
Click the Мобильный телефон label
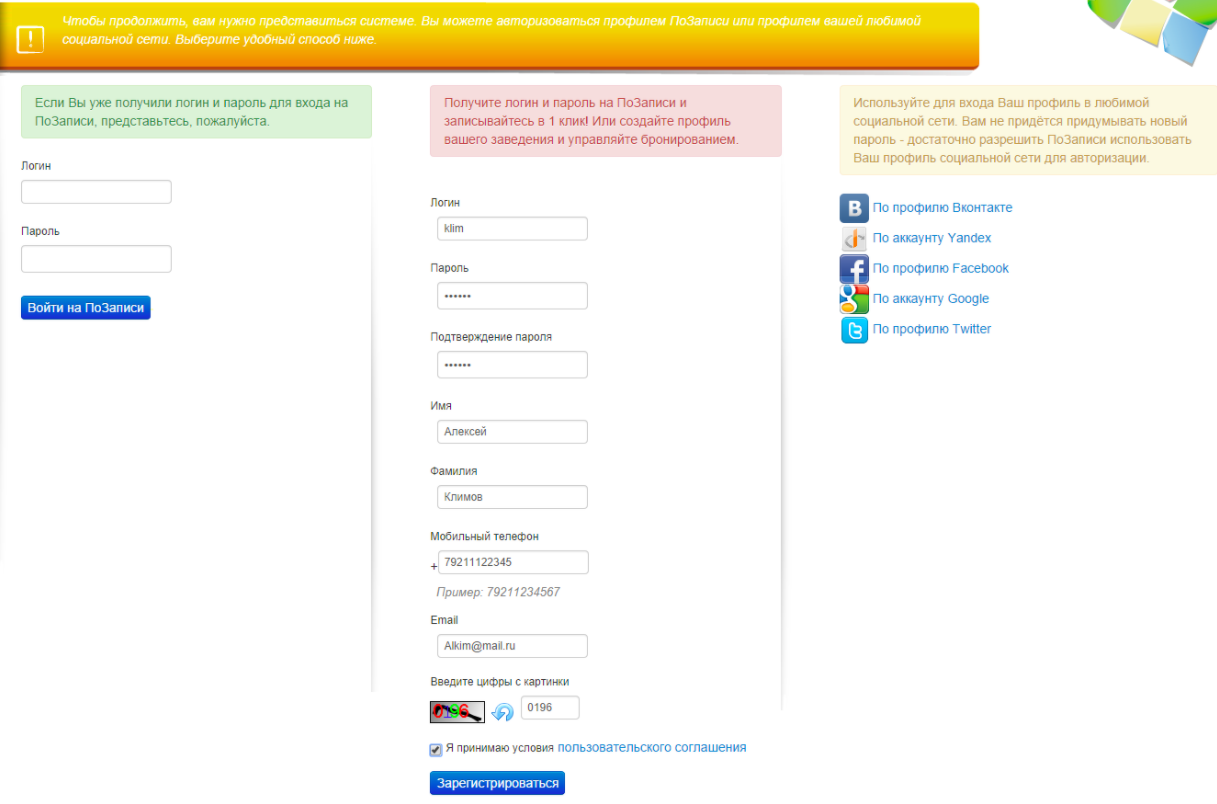tap(484, 537)
